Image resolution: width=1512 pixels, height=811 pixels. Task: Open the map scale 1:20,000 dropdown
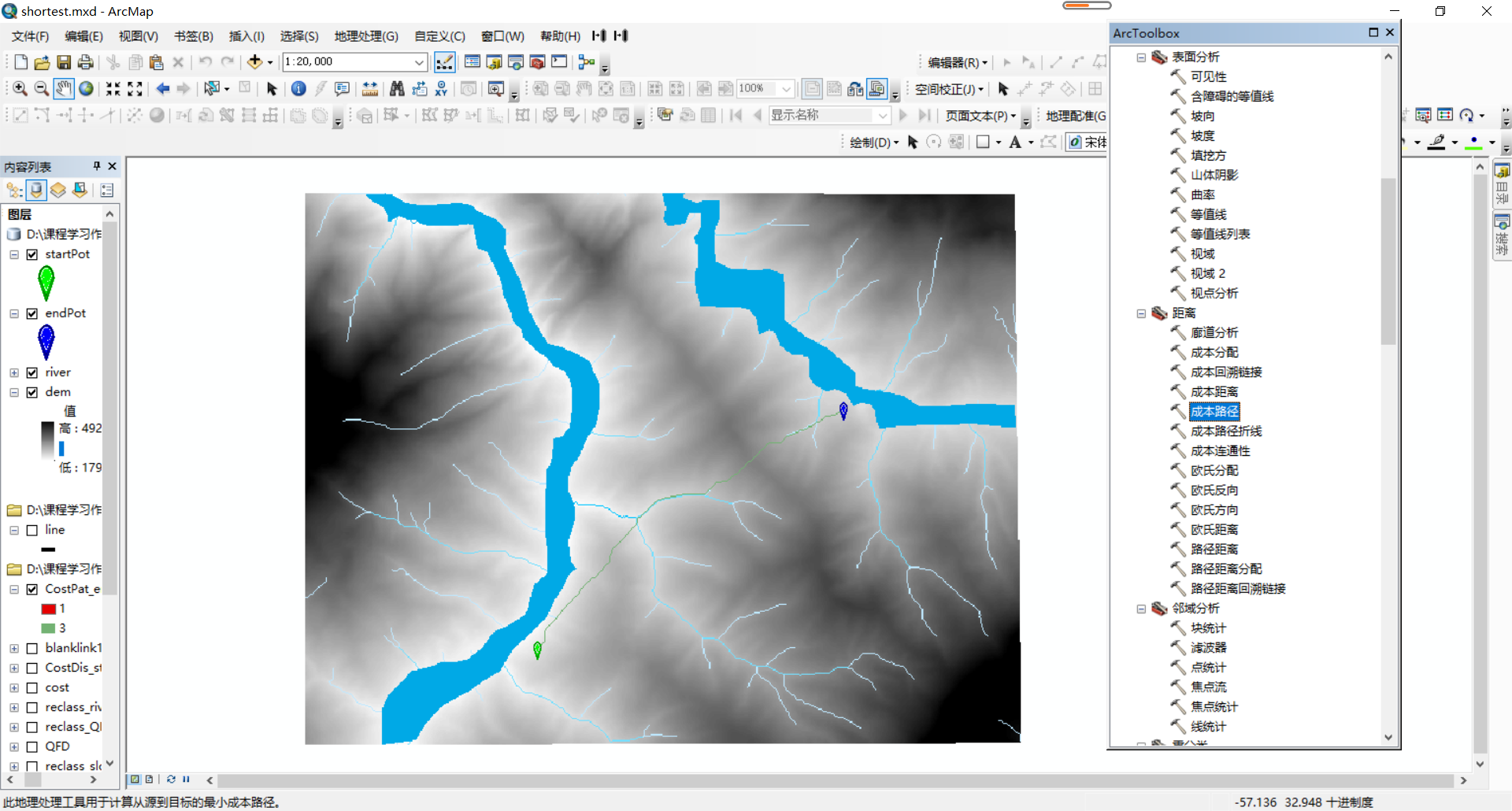coord(420,61)
